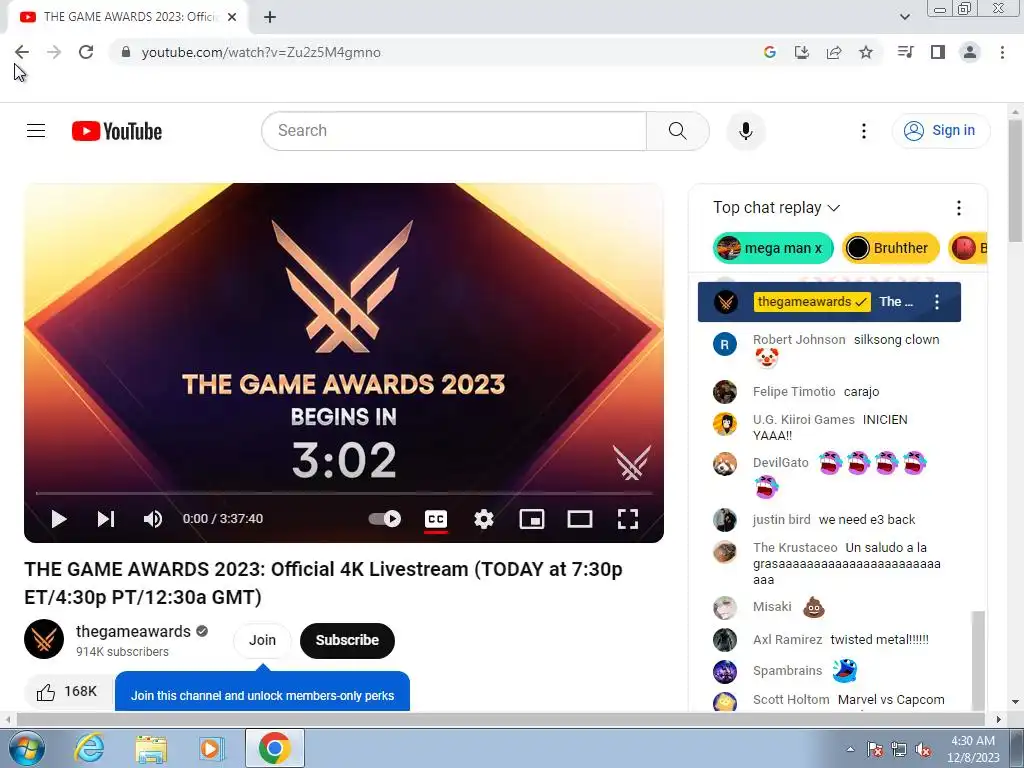Open video settings gear

click(484, 519)
